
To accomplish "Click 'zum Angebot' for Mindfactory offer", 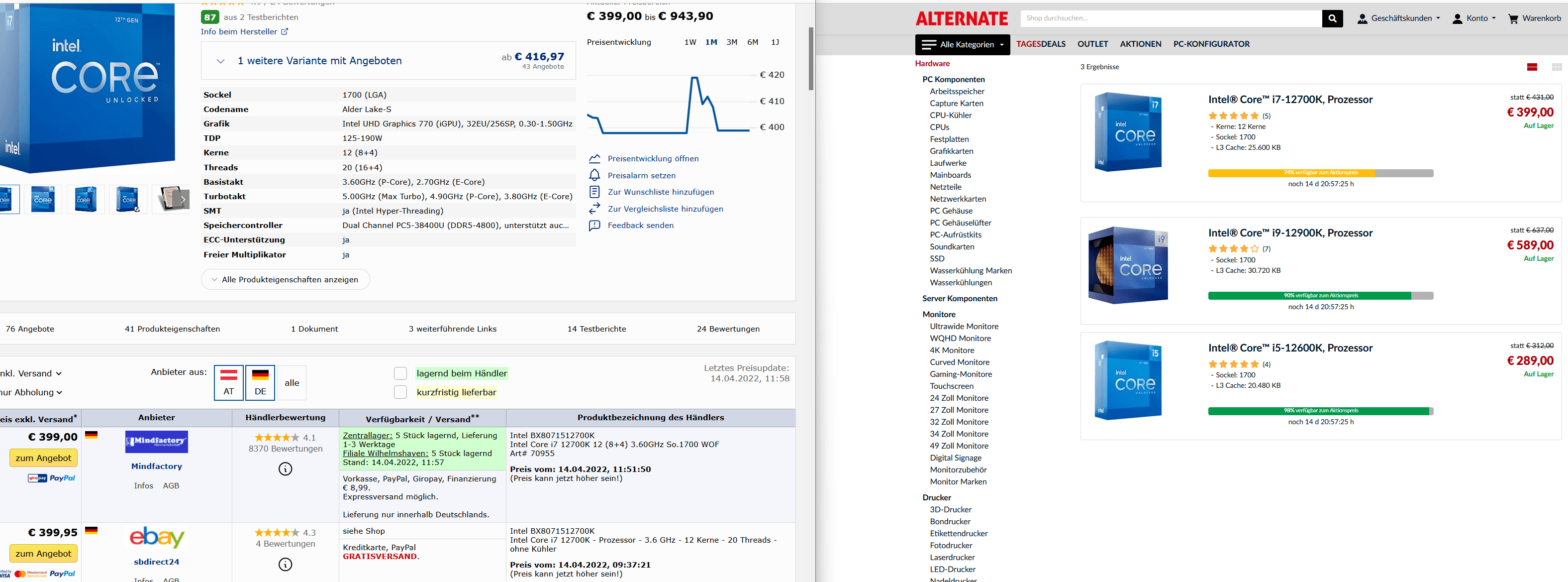I will pos(43,459).
